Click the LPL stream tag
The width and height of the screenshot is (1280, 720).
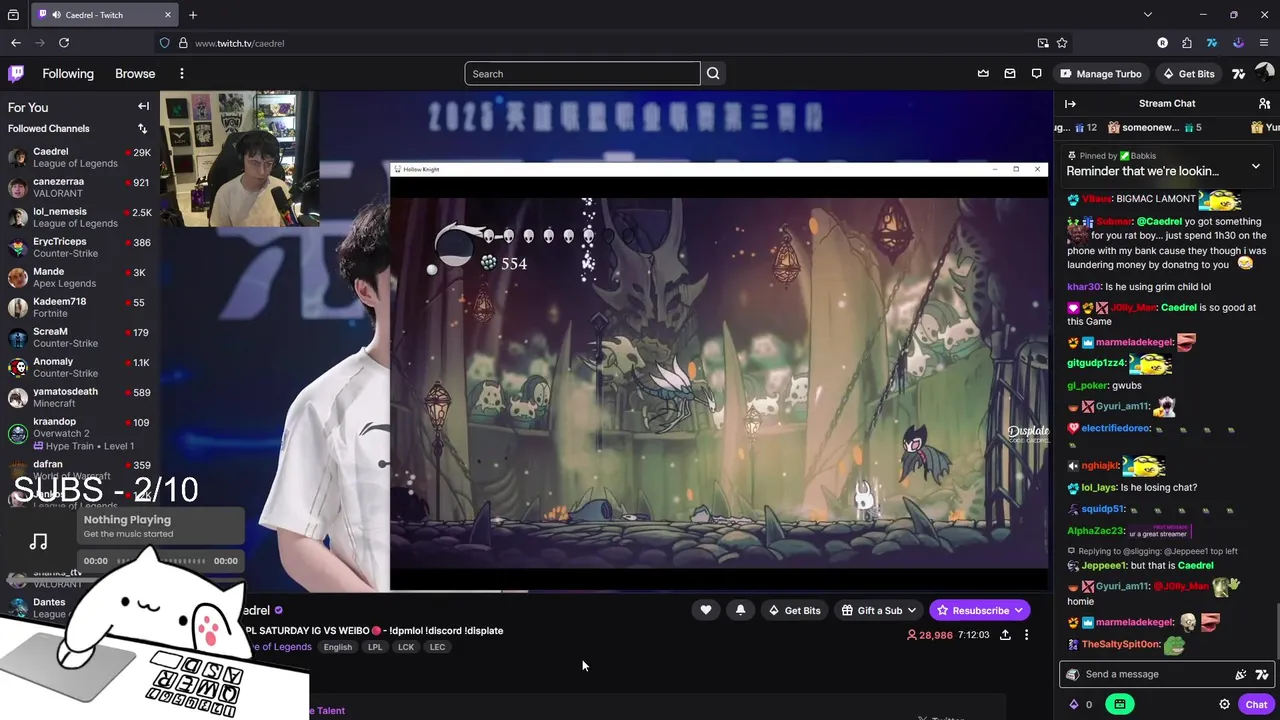pyautogui.click(x=375, y=647)
